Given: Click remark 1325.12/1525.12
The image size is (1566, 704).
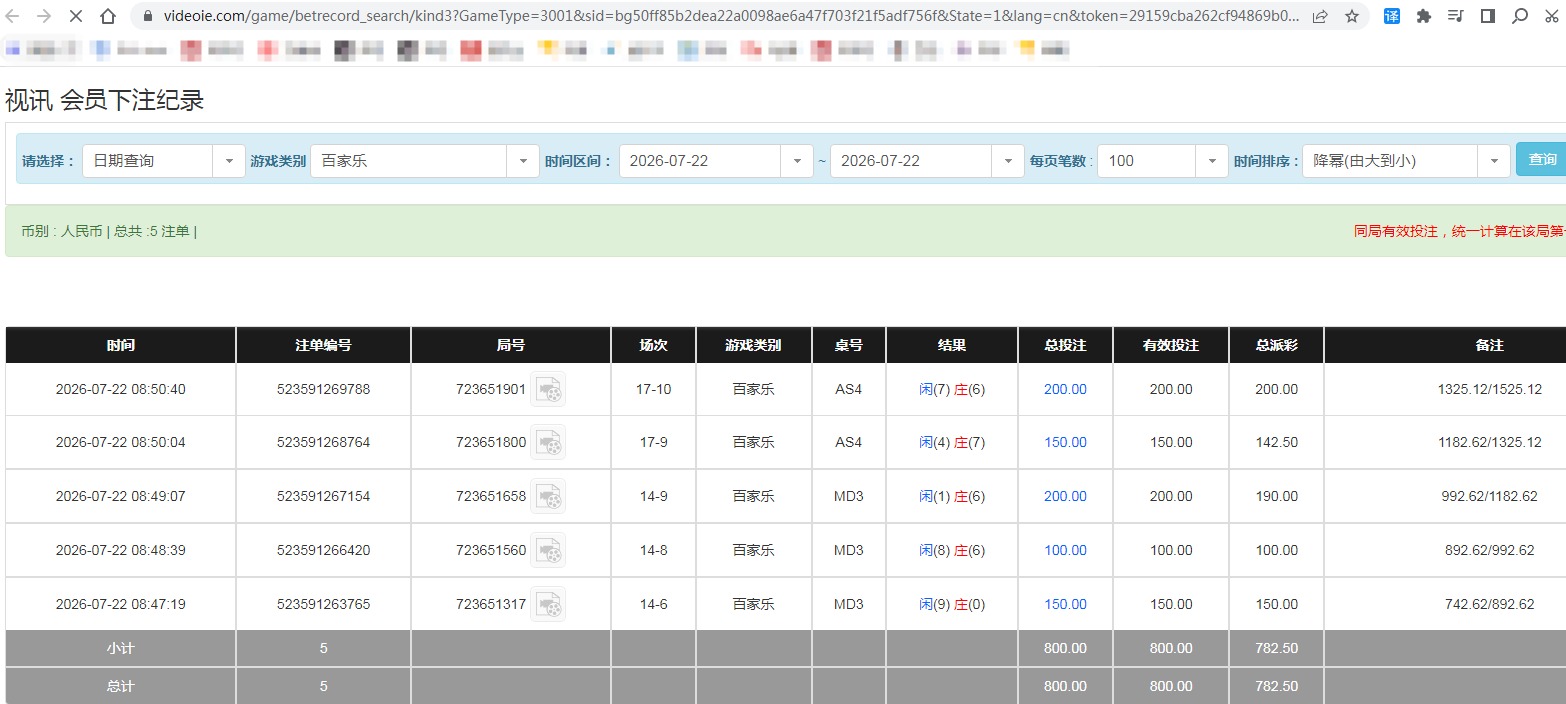Looking at the screenshot, I should (x=1490, y=389).
